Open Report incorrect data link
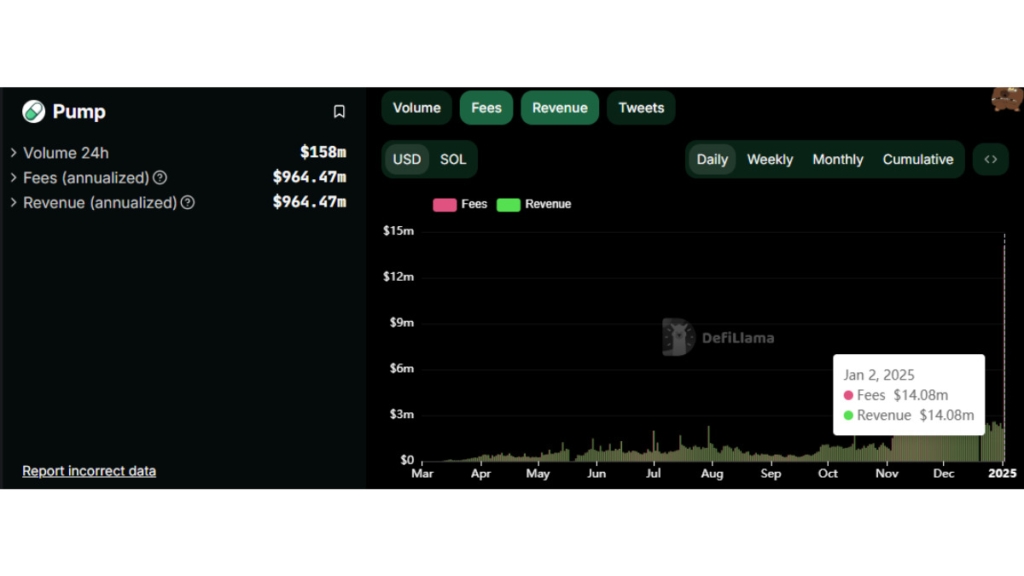The image size is (1024, 576). pyautogui.click(x=89, y=471)
